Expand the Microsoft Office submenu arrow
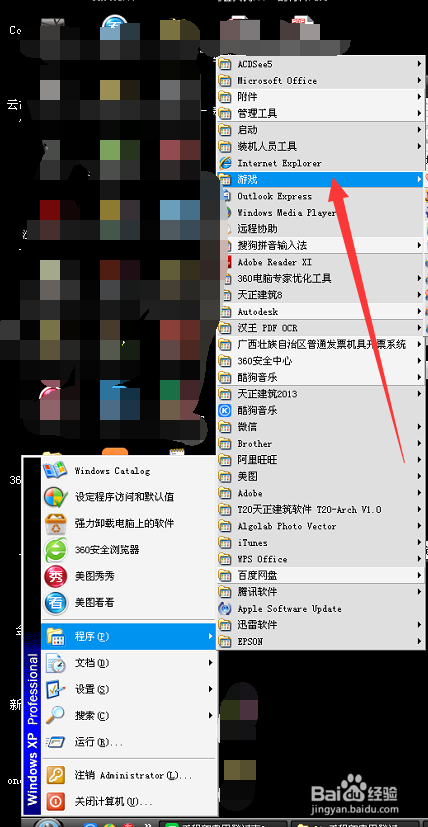 coord(419,81)
